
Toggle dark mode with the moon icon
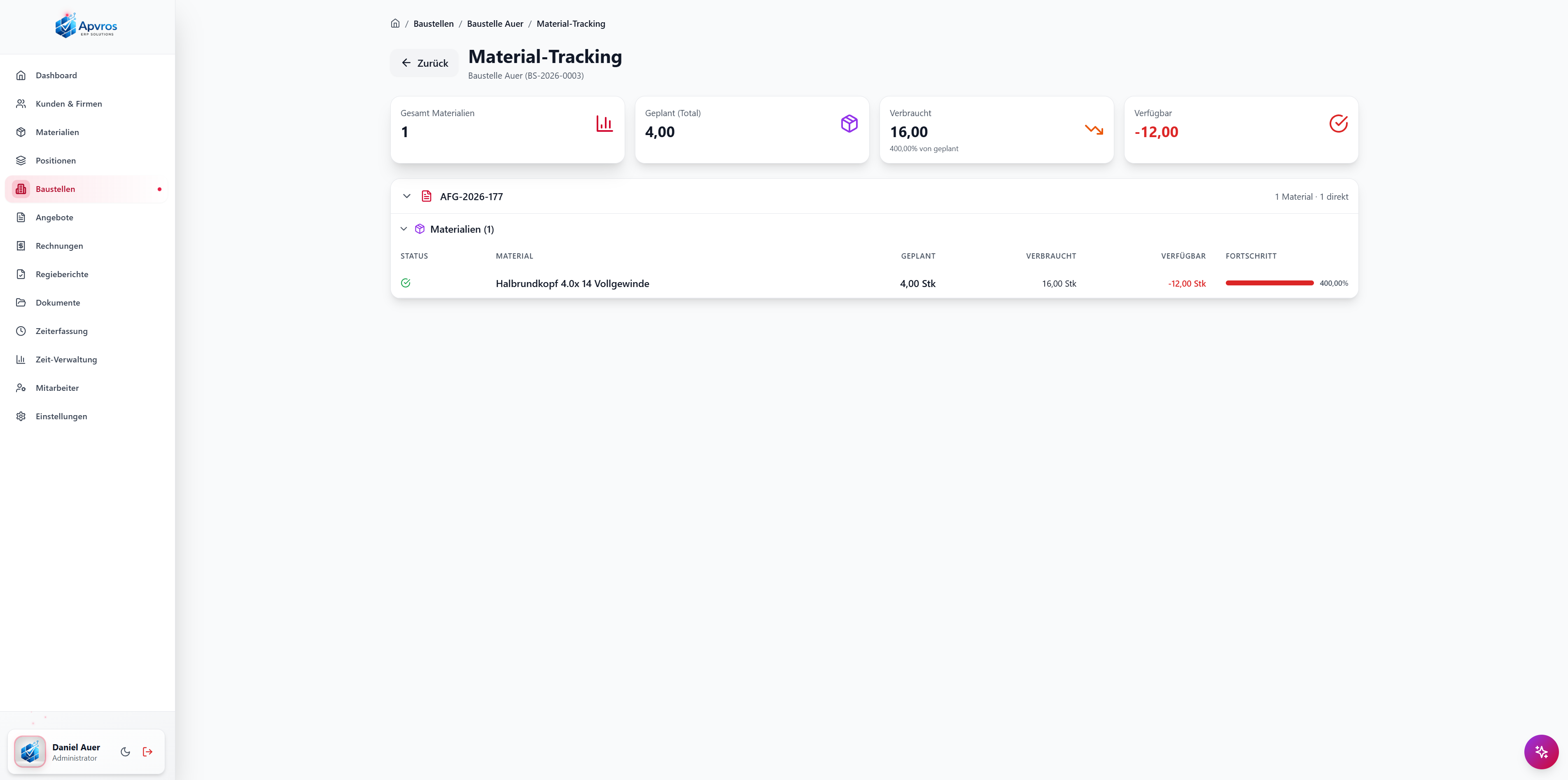126,752
